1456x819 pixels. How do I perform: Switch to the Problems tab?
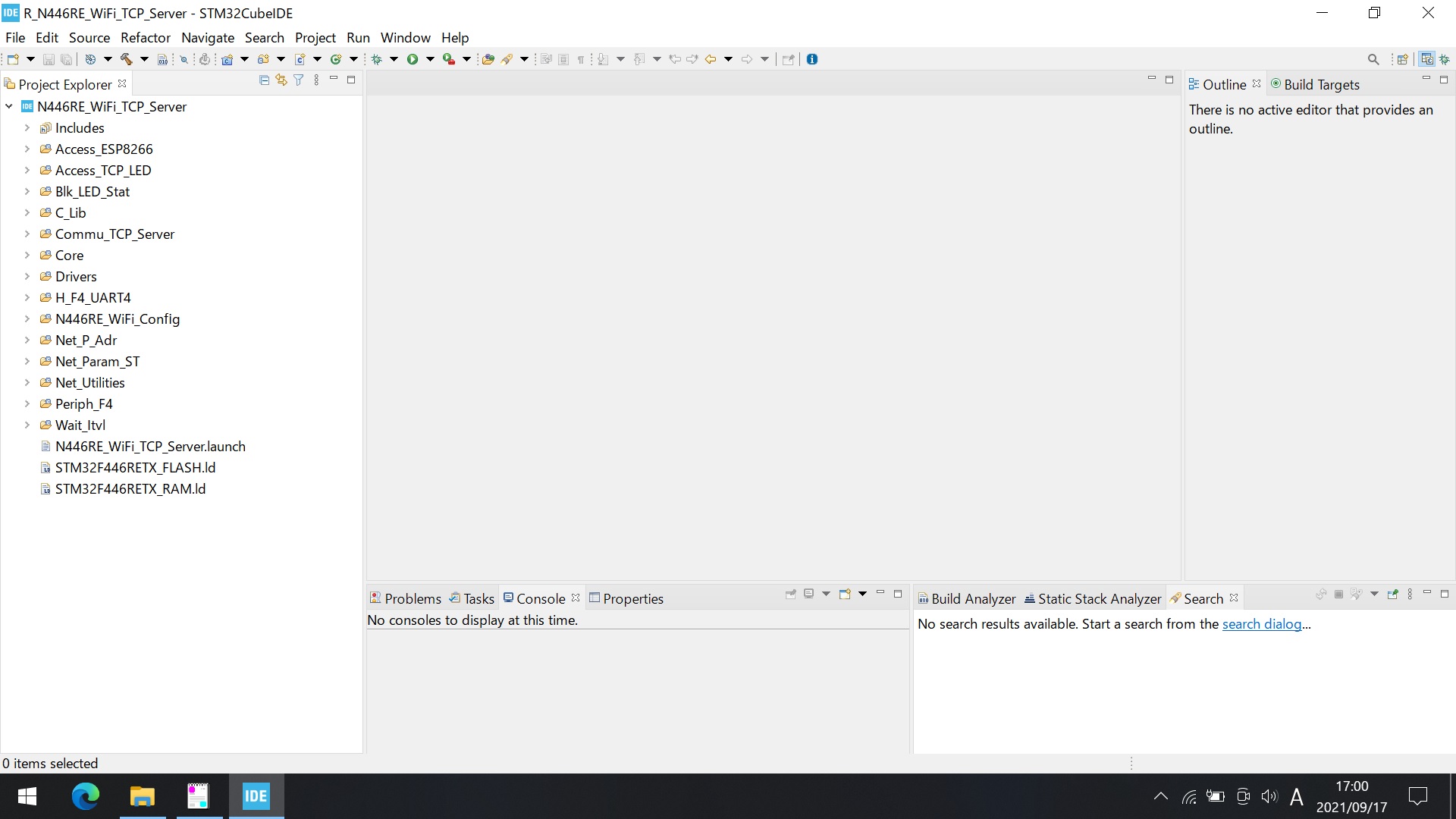coord(406,598)
